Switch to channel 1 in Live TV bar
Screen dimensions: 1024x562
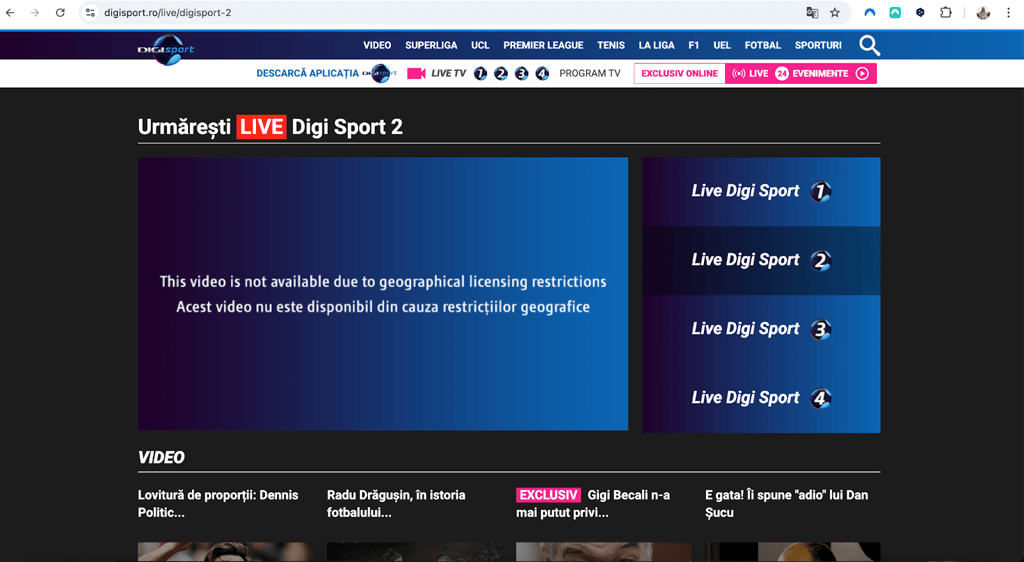click(480, 74)
